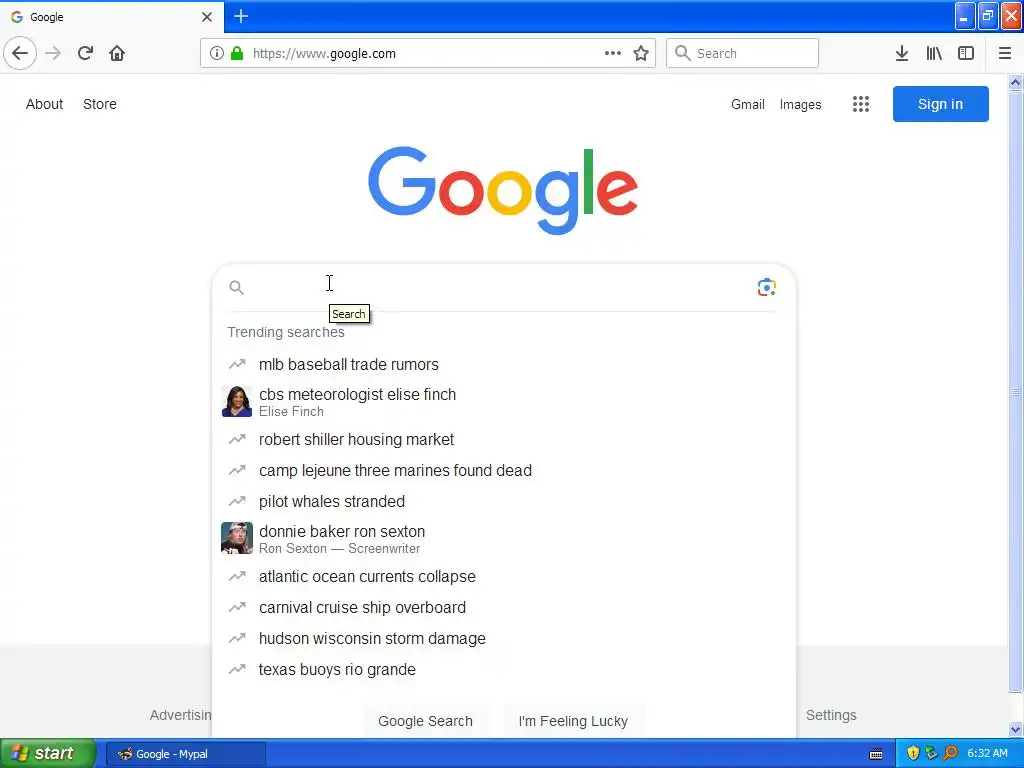Show site information icon in address bar
The image size is (1024, 768).
(x=217, y=53)
